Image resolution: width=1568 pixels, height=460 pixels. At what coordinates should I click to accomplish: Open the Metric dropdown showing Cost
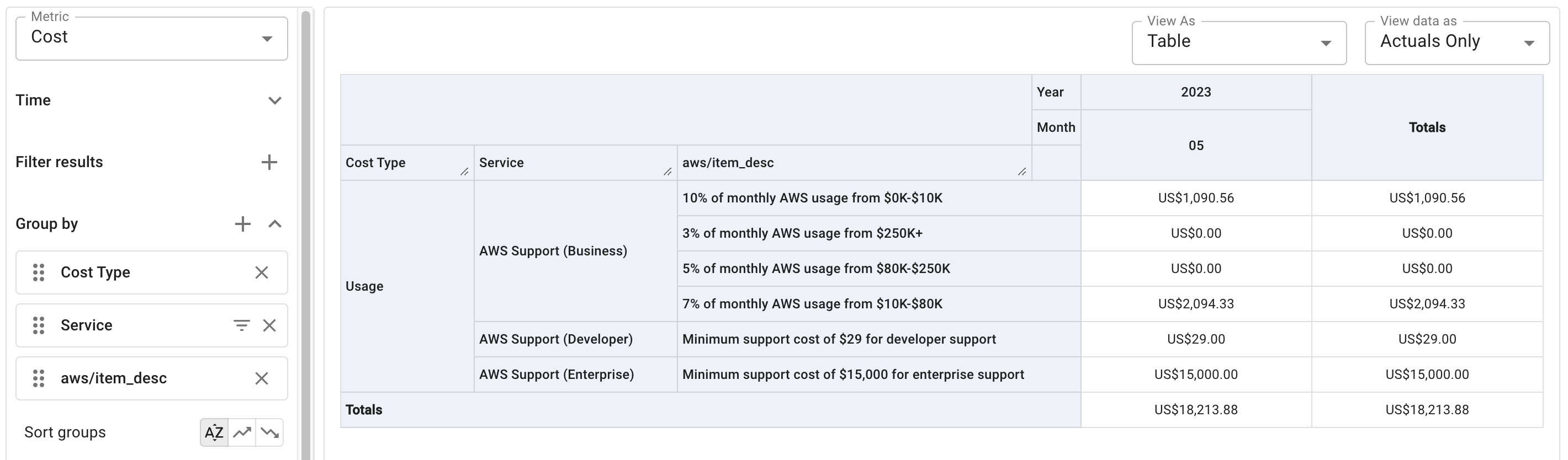point(152,39)
